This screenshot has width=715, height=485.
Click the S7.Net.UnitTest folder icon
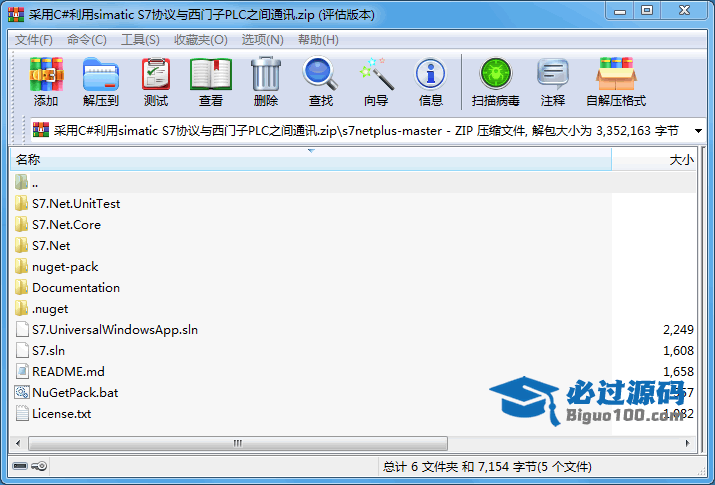21,203
